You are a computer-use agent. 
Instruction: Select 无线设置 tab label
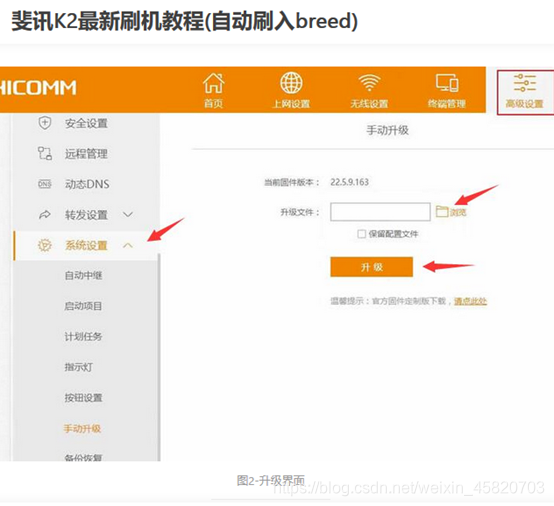[369, 104]
